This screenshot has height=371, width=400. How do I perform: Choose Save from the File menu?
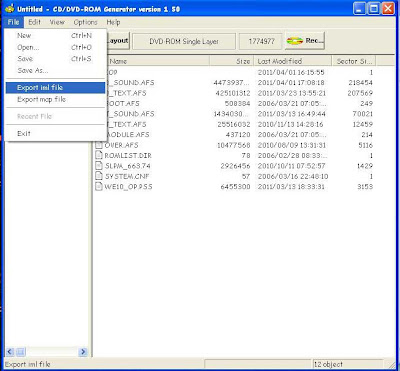tap(55, 59)
